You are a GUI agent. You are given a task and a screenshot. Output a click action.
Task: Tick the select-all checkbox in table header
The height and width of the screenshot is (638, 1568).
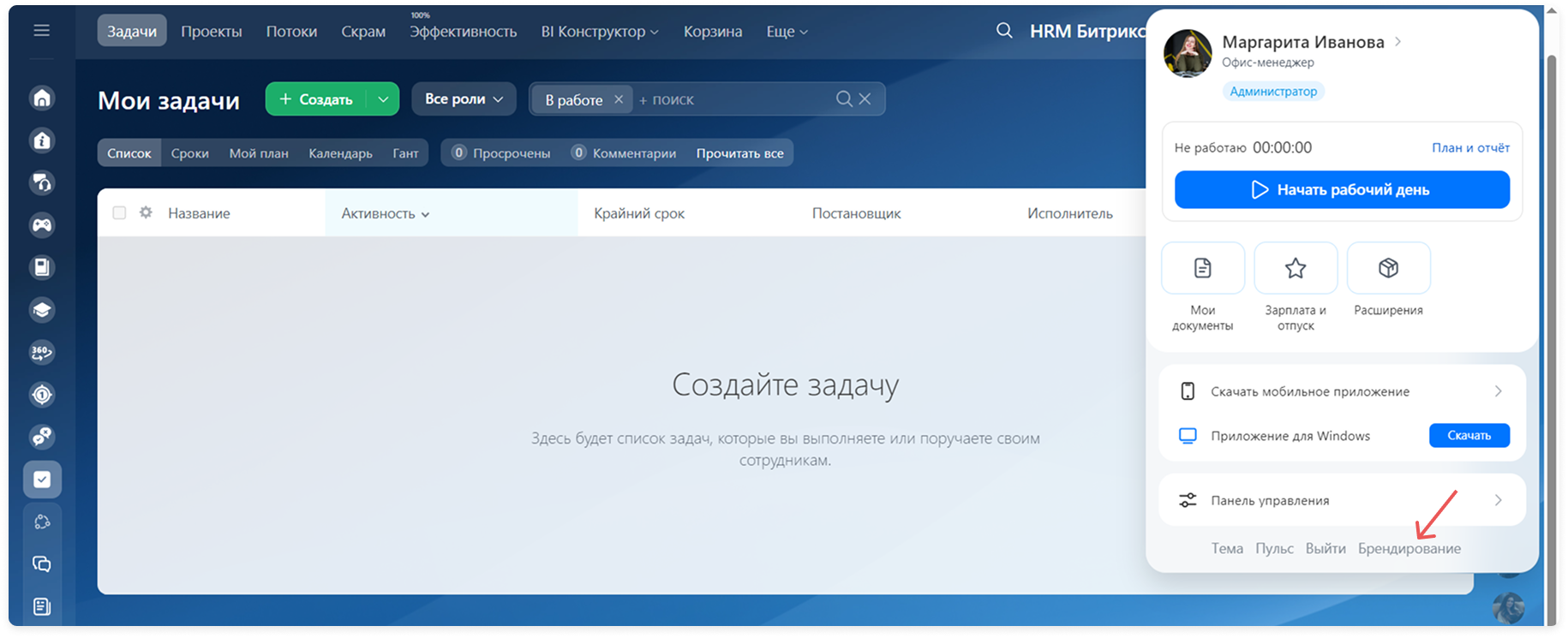pos(119,212)
